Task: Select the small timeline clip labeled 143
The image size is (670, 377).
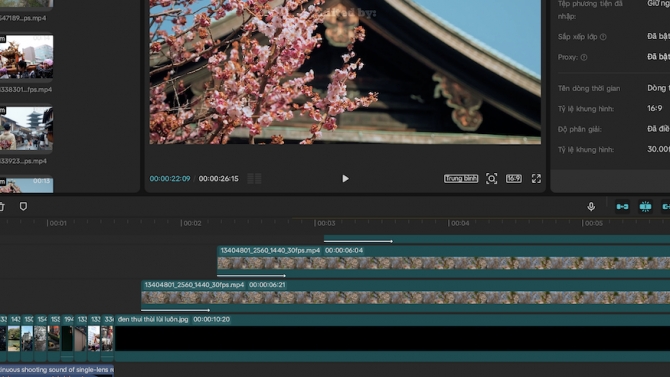Action: 14,338
